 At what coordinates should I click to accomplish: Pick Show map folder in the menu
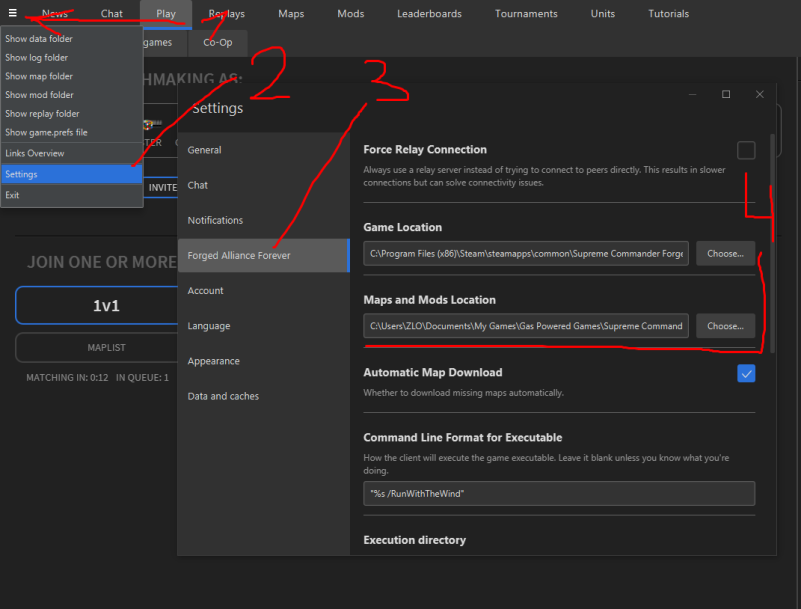tap(72, 76)
